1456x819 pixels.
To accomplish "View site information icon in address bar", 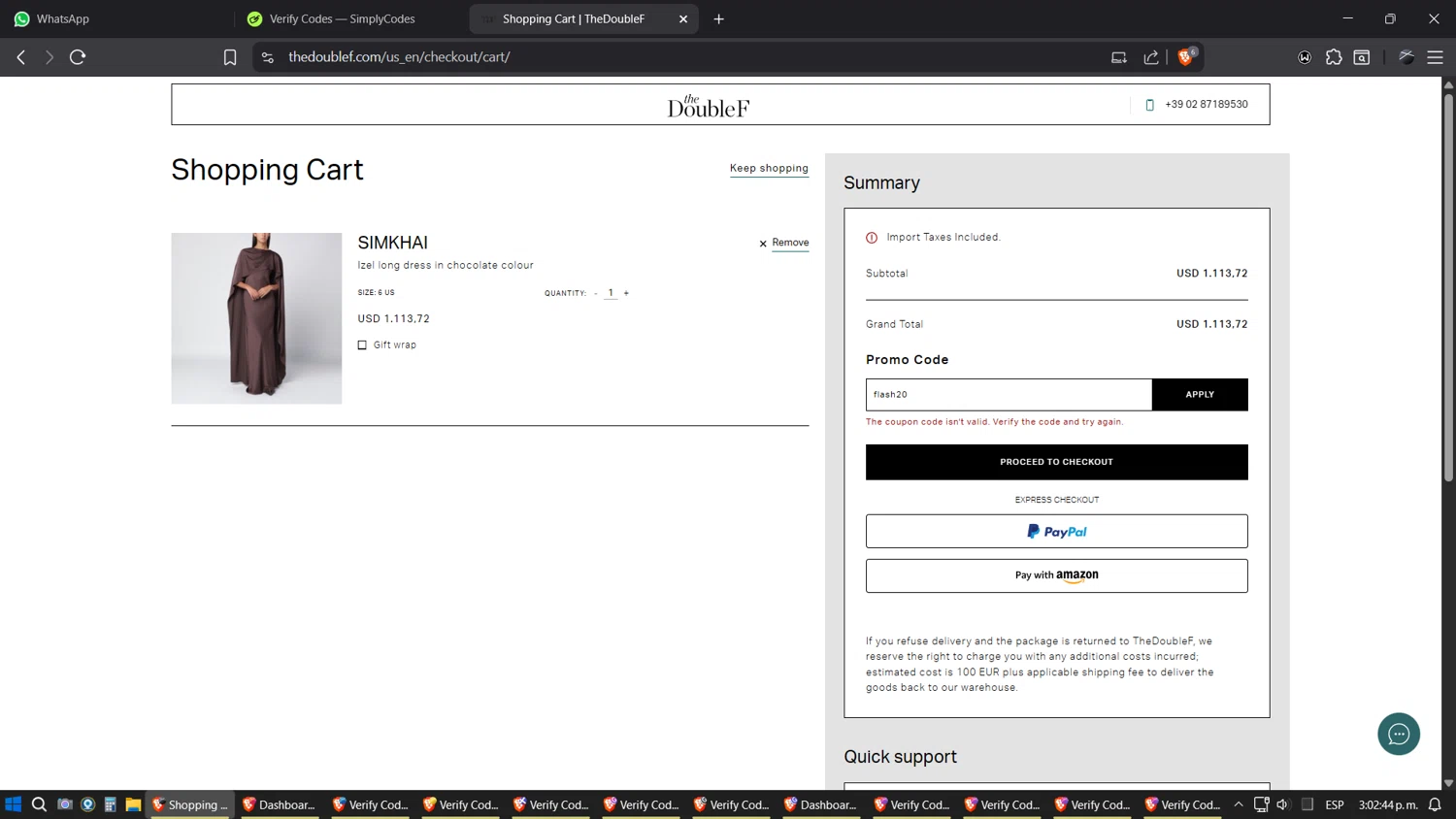I will pyautogui.click(x=268, y=57).
